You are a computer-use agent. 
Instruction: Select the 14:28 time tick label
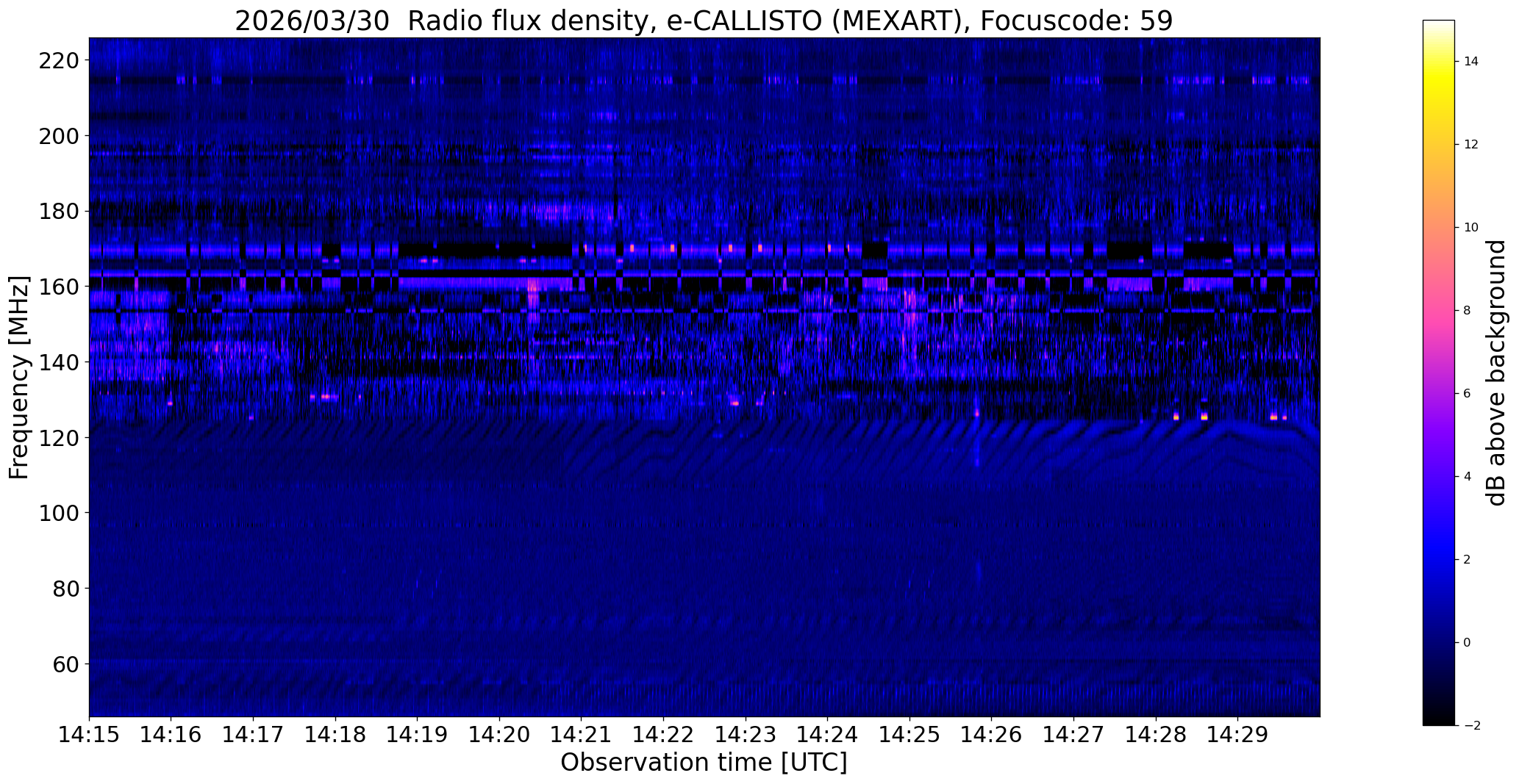pos(1156,735)
